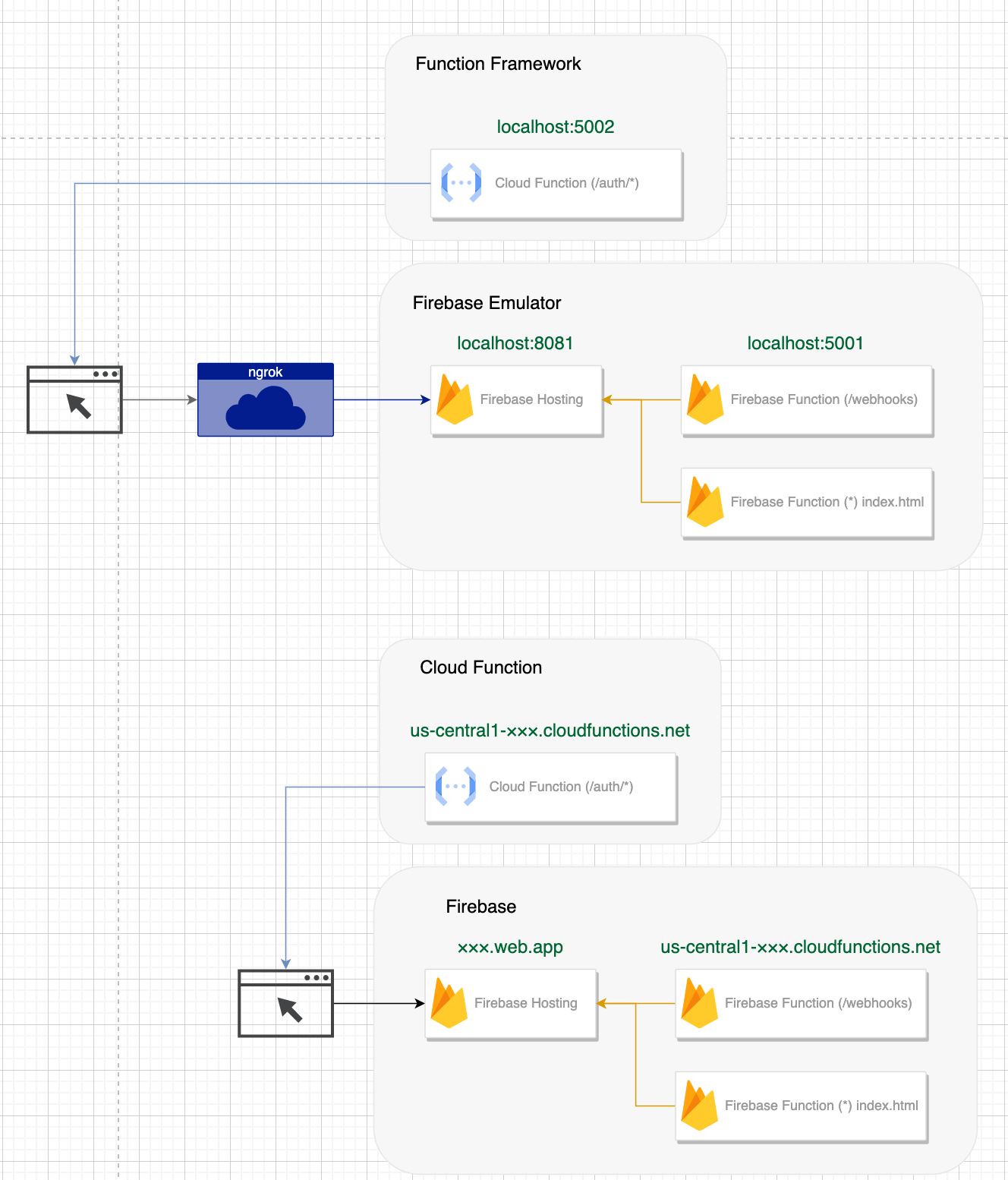Select 'us-central1-xxx.cloudfunctions.net' label in Firebase group

801,947
